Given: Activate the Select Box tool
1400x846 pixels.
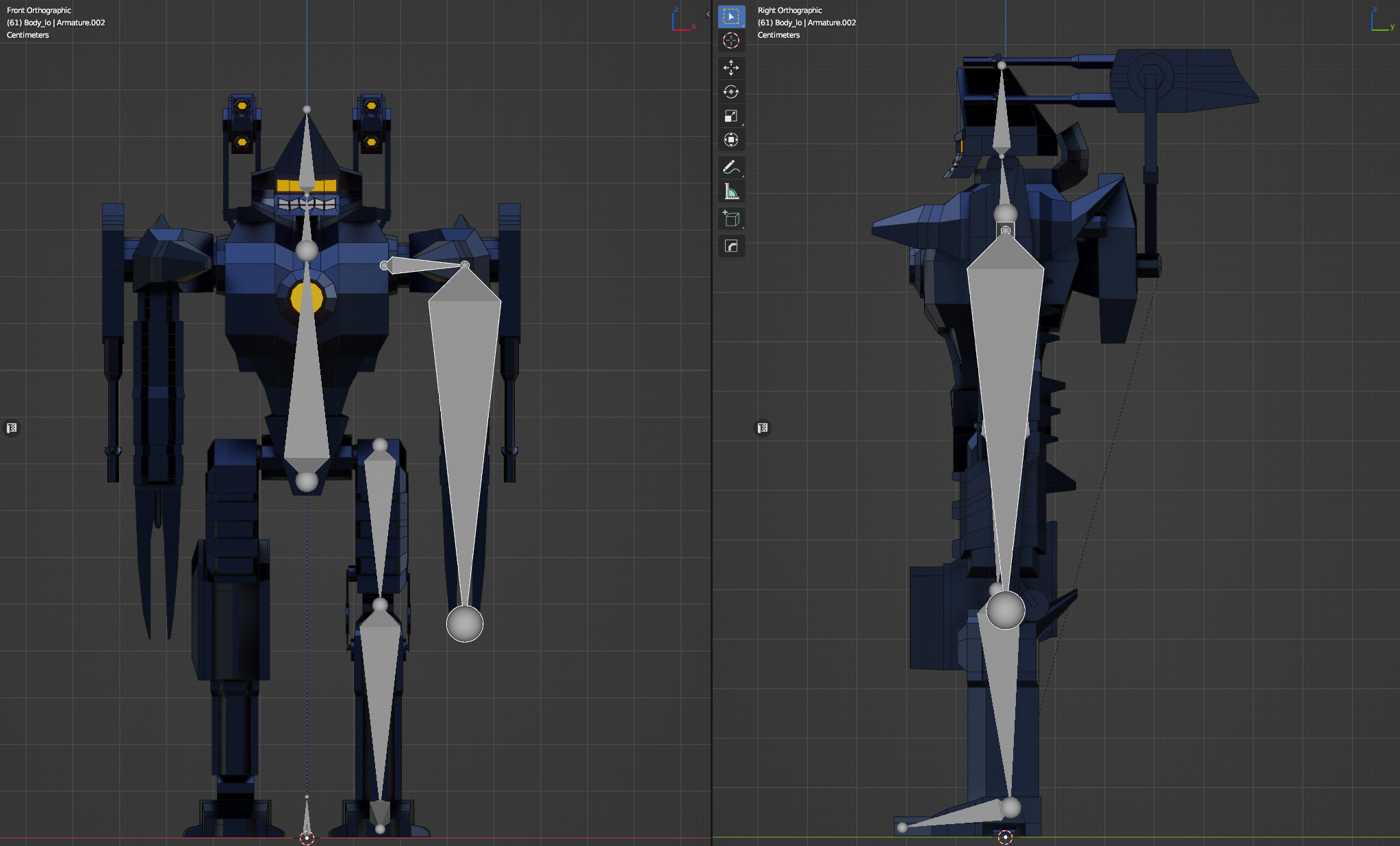Looking at the screenshot, I should pyautogui.click(x=731, y=16).
